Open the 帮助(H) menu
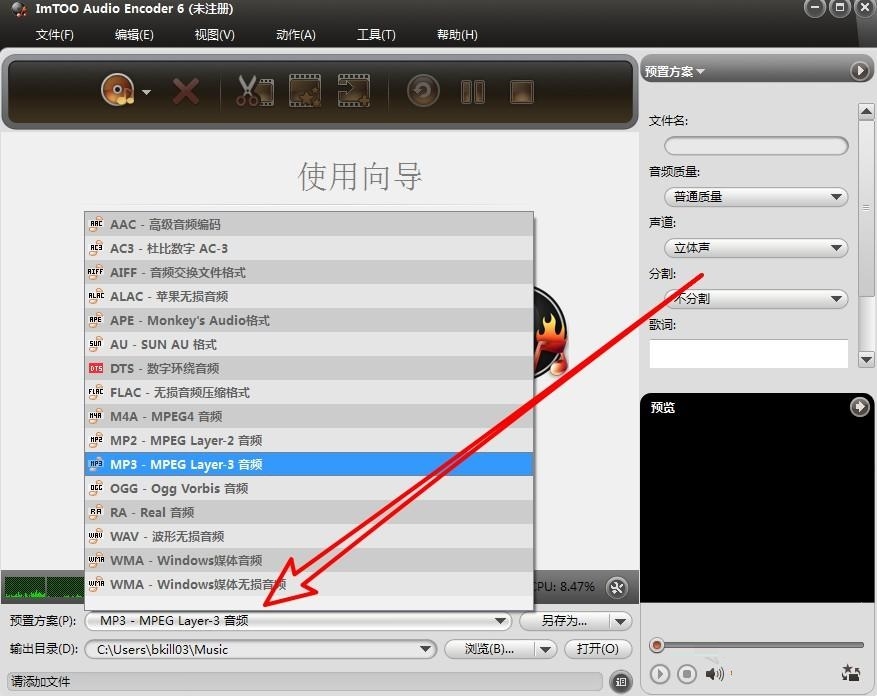Viewport: 877px width, 696px height. (457, 35)
